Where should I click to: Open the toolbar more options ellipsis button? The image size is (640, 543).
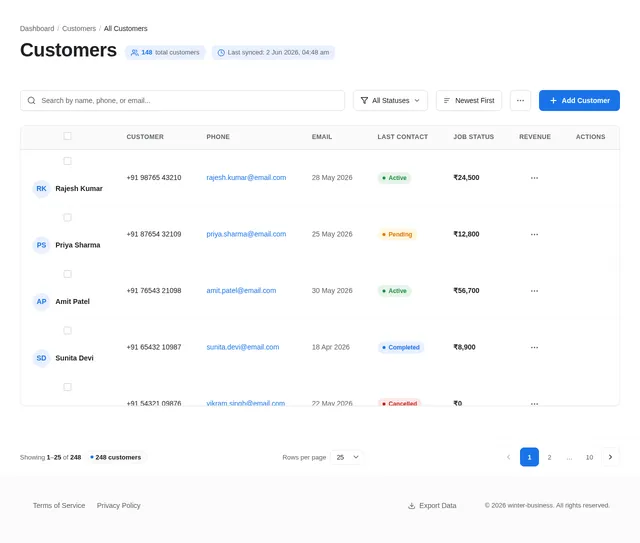pyautogui.click(x=520, y=100)
